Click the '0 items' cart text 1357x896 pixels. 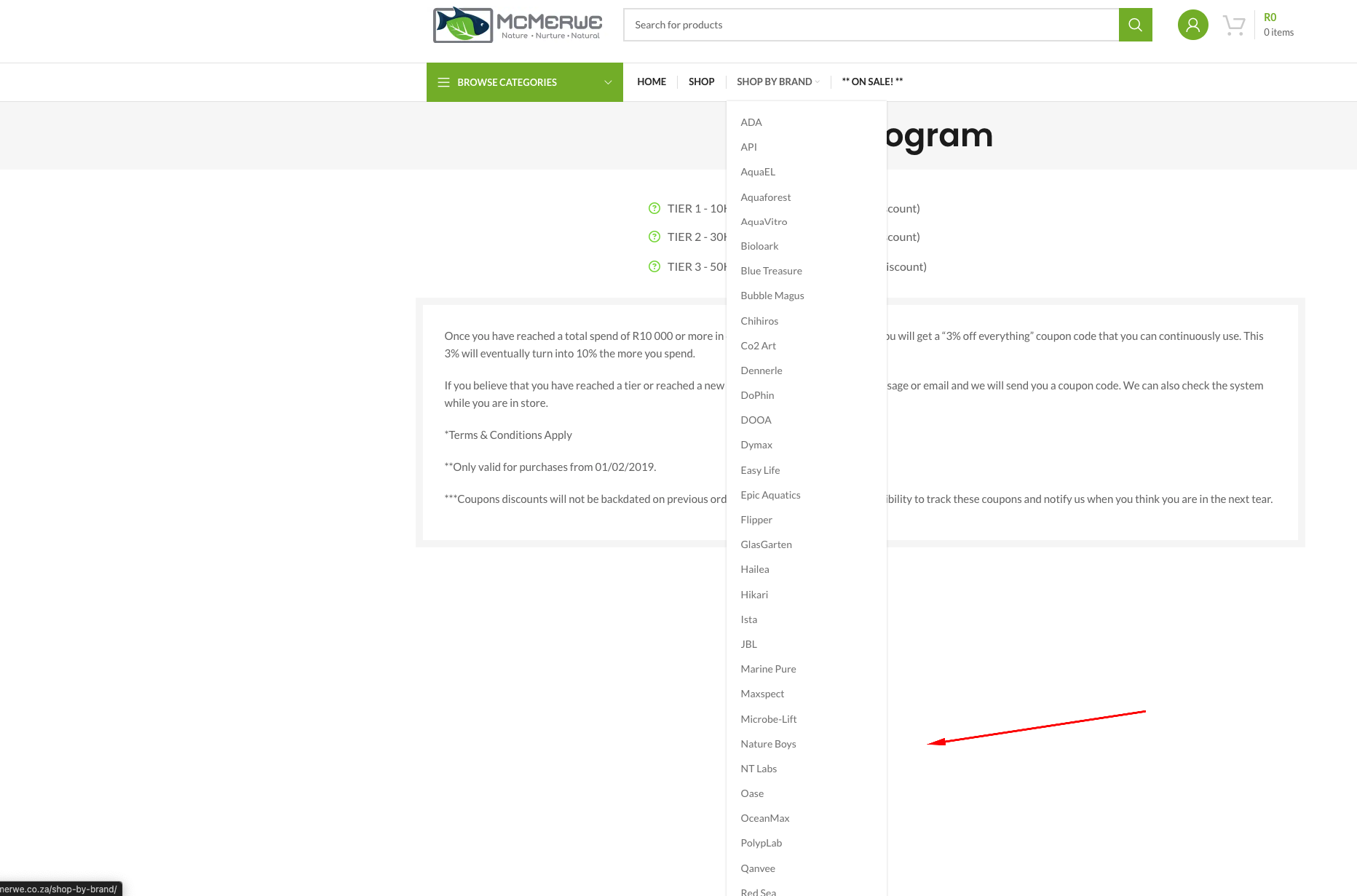[1278, 32]
